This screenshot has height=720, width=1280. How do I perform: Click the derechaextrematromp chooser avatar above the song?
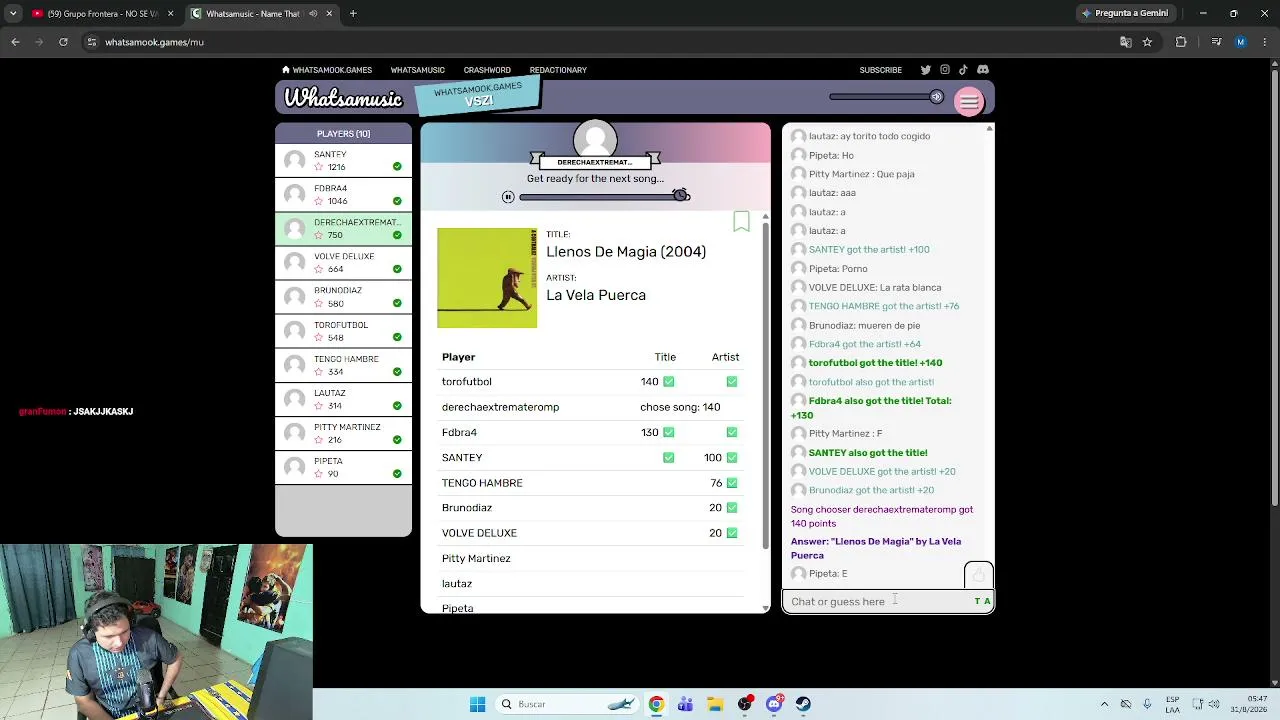click(595, 140)
